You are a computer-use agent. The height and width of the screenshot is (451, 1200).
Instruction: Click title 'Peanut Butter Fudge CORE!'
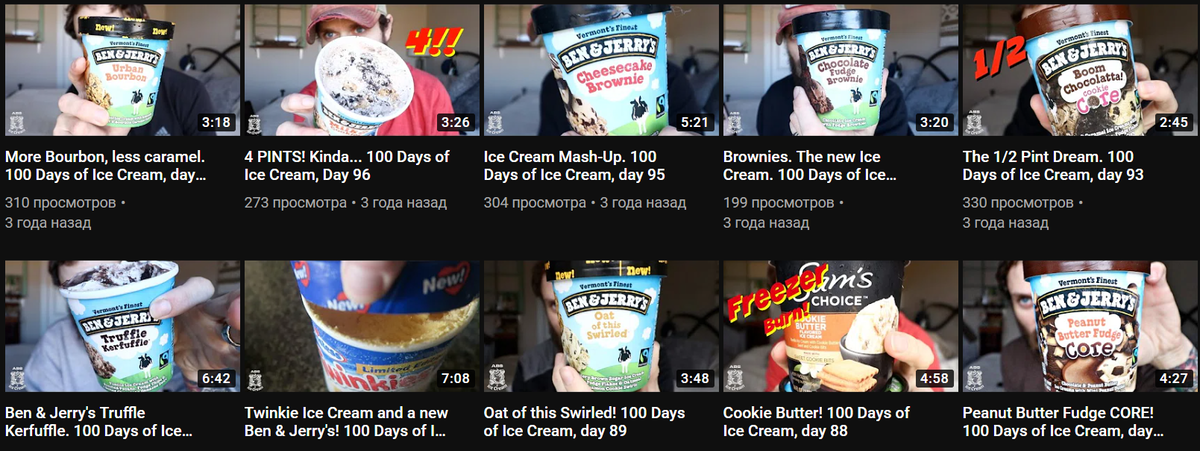point(1064,422)
